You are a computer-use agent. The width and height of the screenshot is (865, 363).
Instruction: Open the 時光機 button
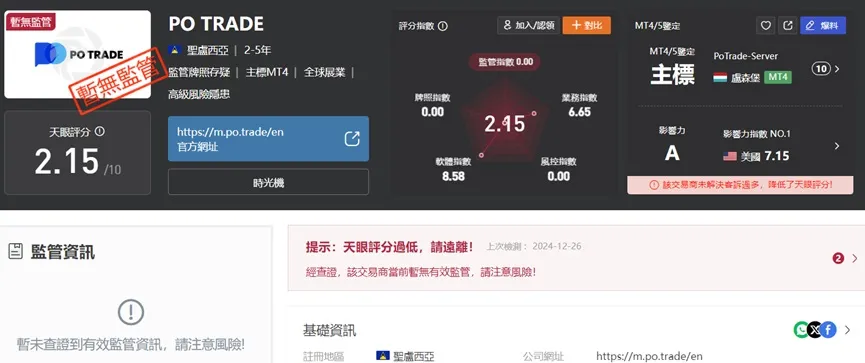pyautogui.click(x=268, y=182)
